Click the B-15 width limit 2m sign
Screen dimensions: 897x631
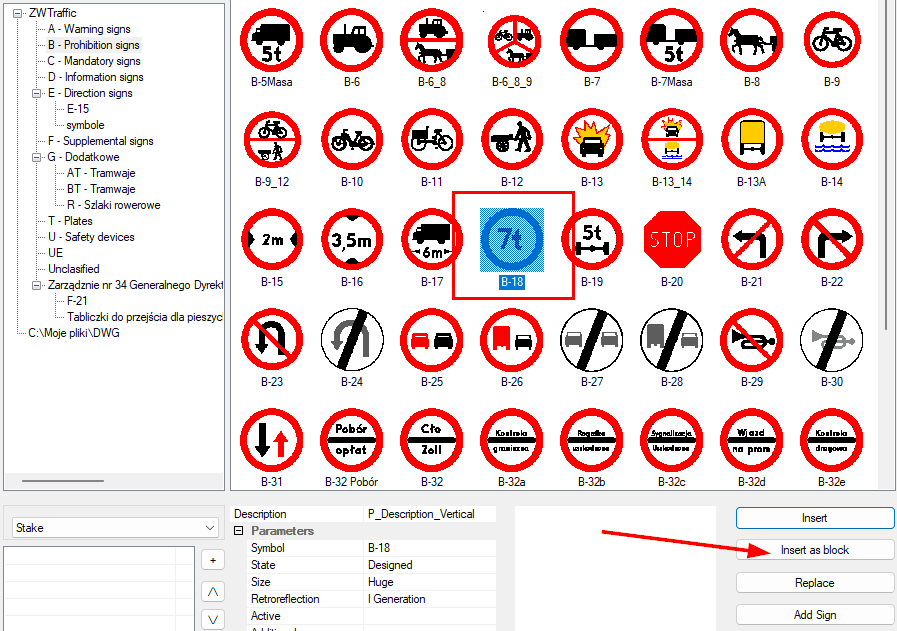(x=272, y=239)
